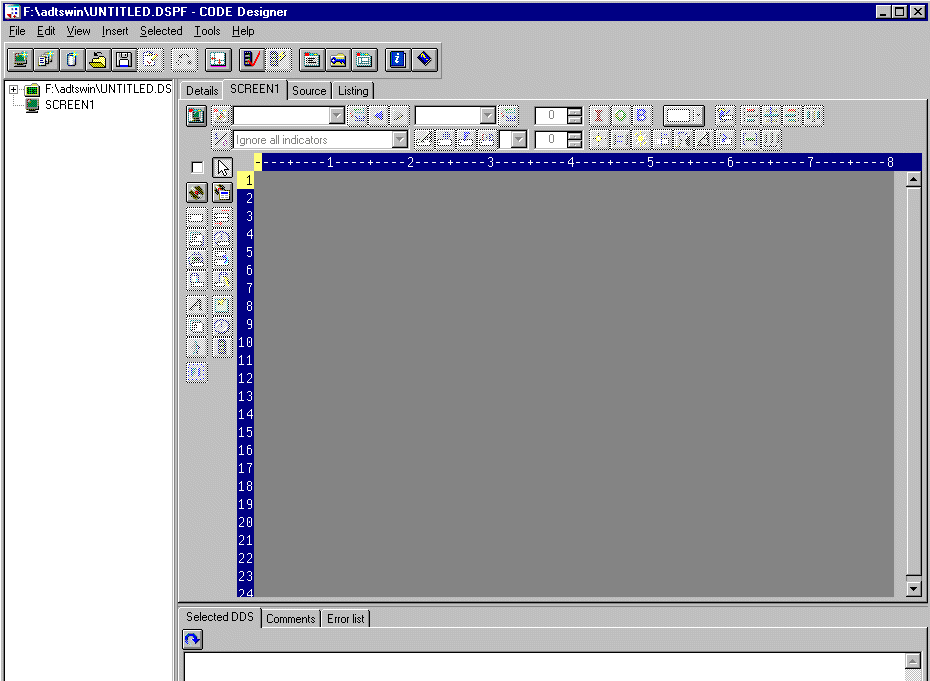Expand the F:\adtswin\UNTITLED.DSPF tree node
Screen dimensions: 930x681
pyautogui.click(x=14, y=90)
